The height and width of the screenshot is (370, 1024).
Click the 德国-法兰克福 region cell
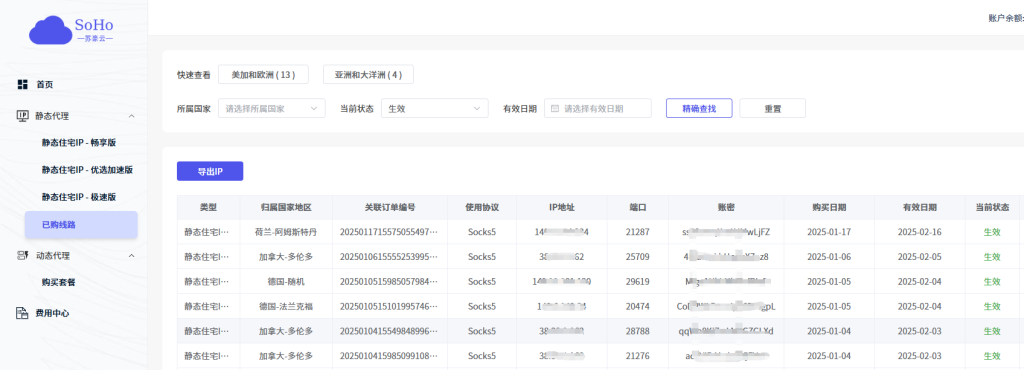286,306
